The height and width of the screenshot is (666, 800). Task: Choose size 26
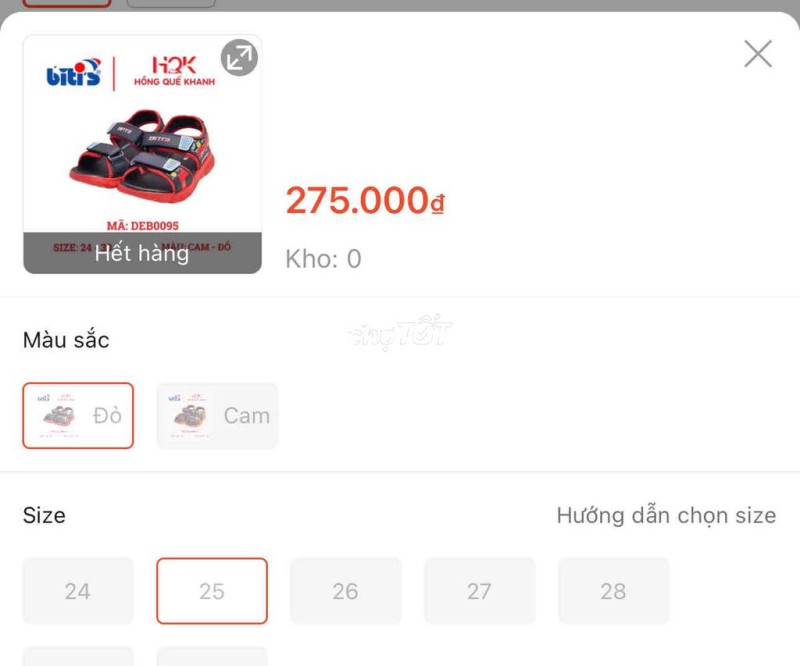[346, 591]
